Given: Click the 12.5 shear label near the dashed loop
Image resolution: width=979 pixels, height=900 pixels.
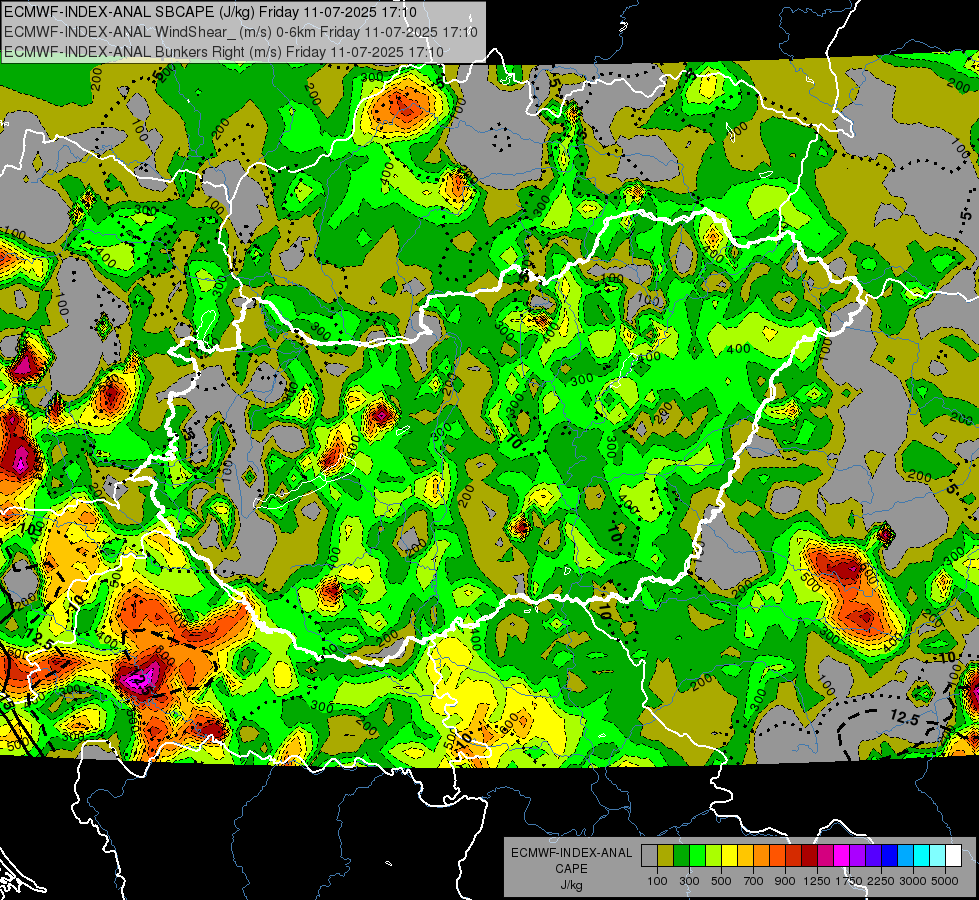Looking at the screenshot, I should (904, 718).
